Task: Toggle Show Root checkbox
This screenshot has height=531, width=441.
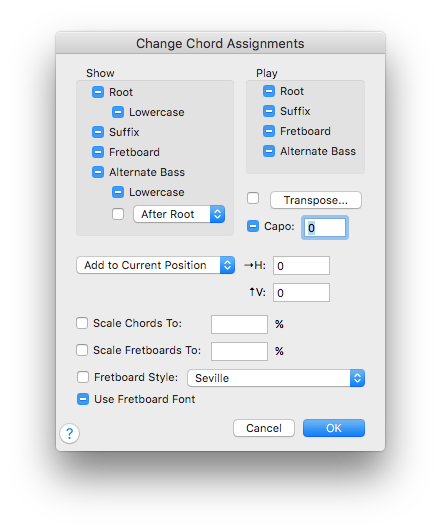Action: [98, 92]
